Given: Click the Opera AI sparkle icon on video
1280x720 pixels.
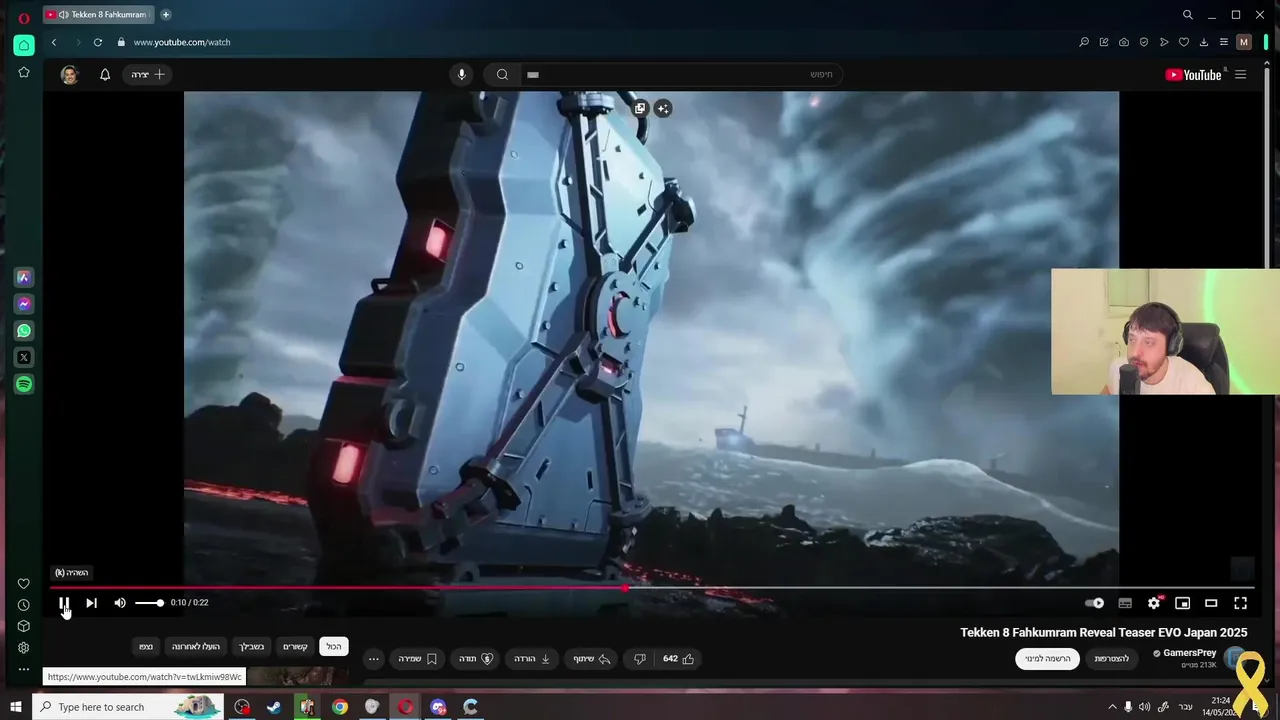Looking at the screenshot, I should (x=662, y=108).
